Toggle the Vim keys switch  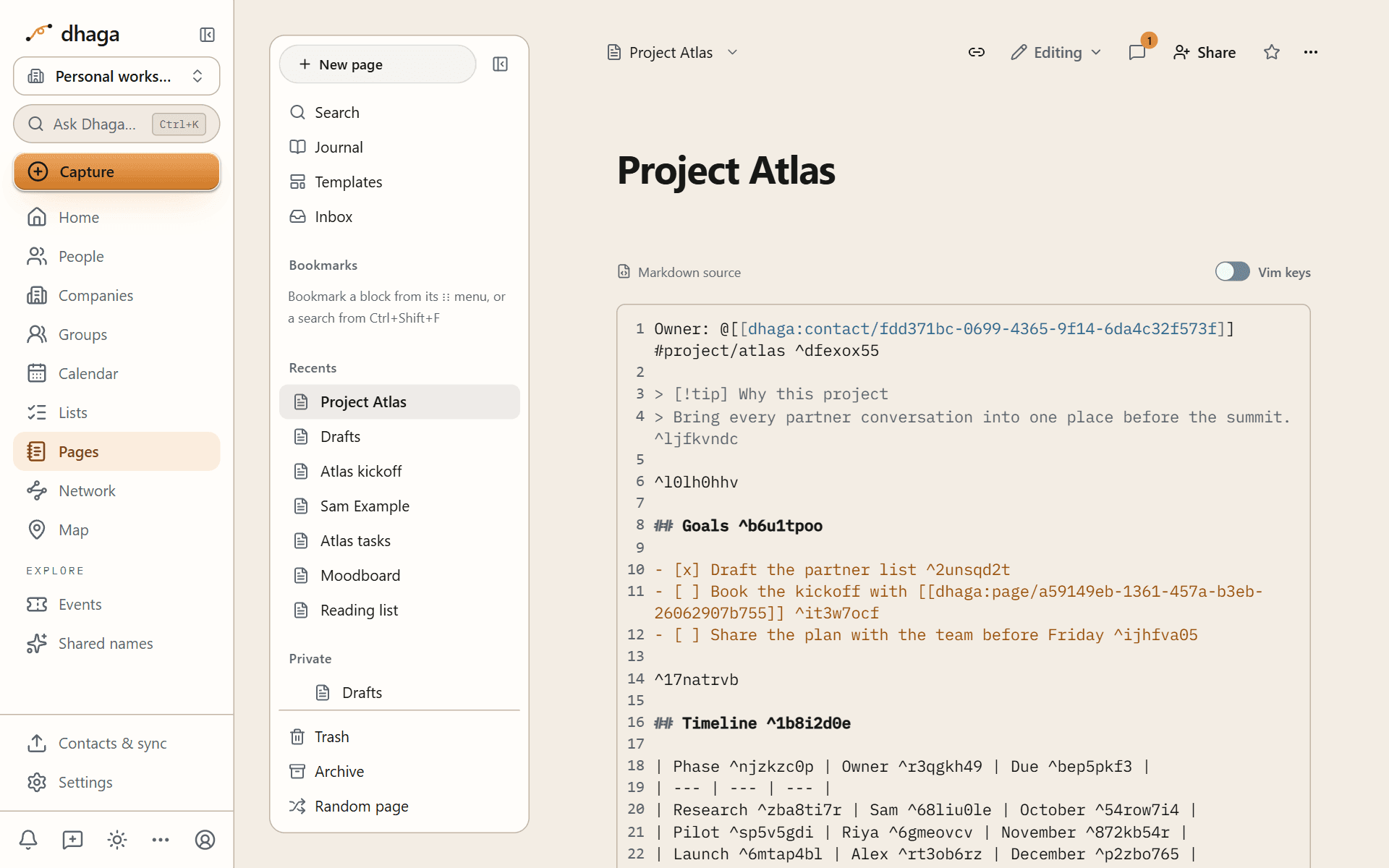click(x=1233, y=272)
